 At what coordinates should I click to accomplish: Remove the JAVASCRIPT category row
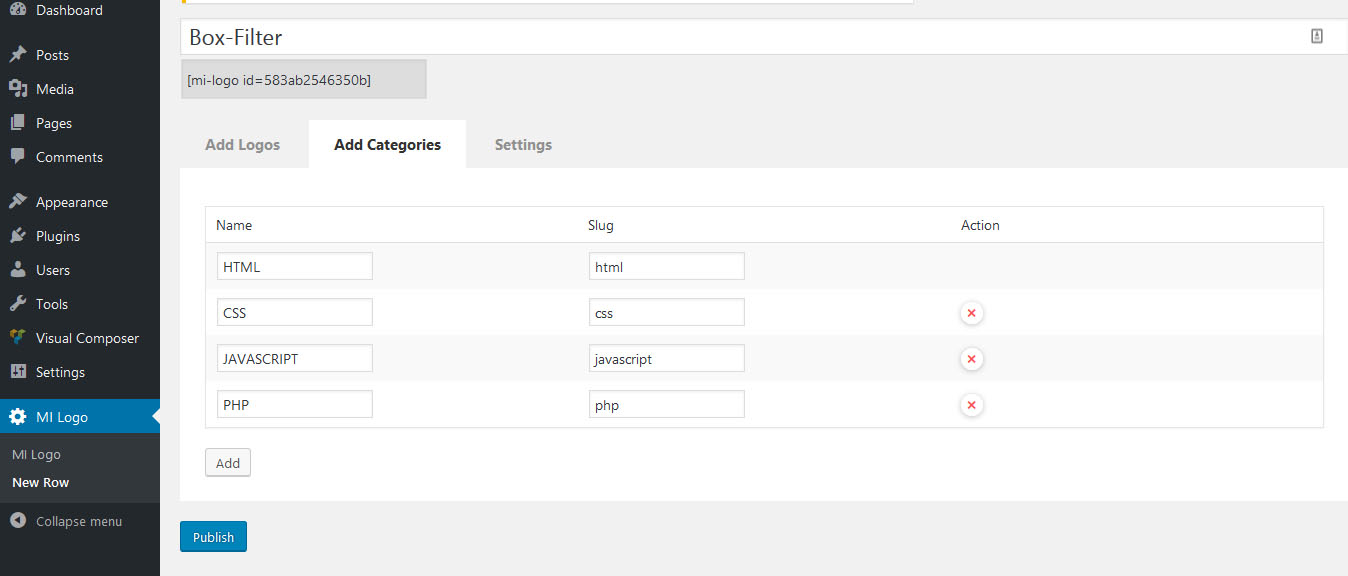971,359
